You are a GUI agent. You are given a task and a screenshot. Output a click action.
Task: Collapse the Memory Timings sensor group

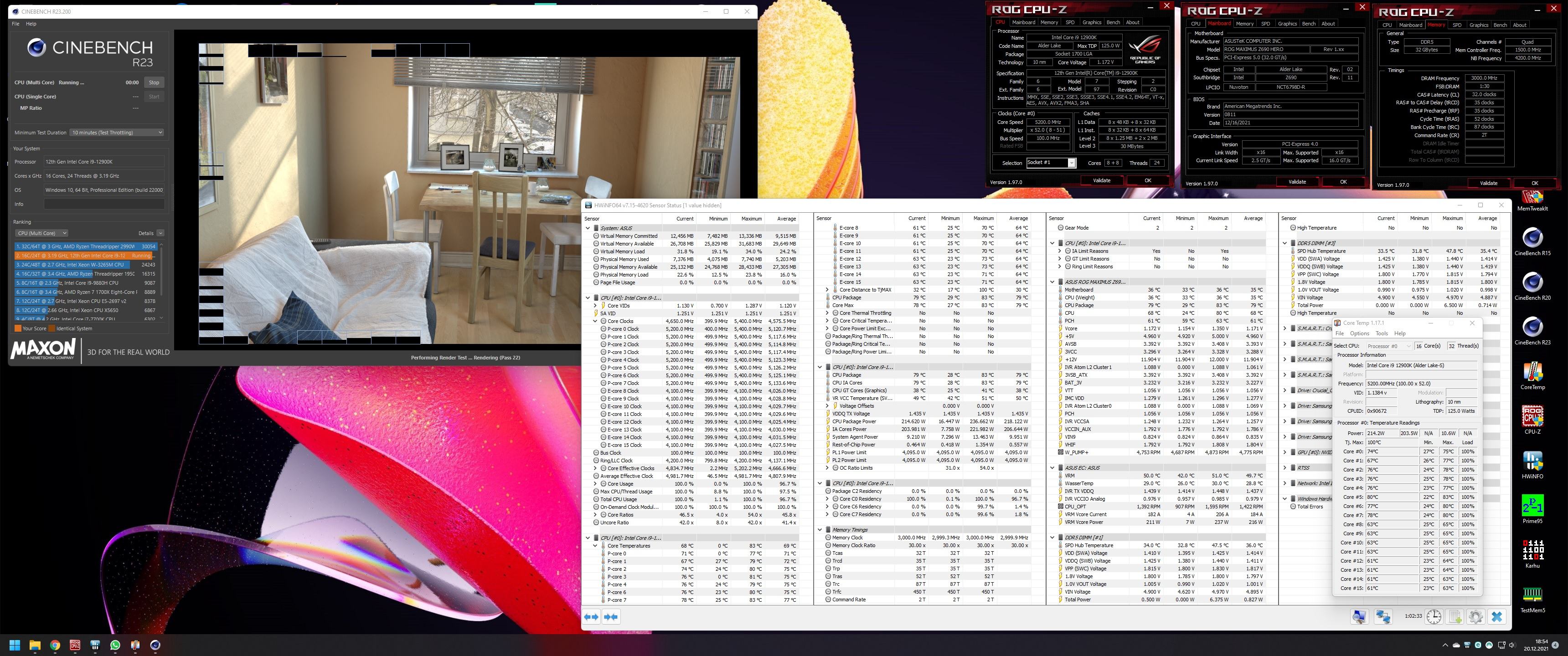(x=820, y=530)
